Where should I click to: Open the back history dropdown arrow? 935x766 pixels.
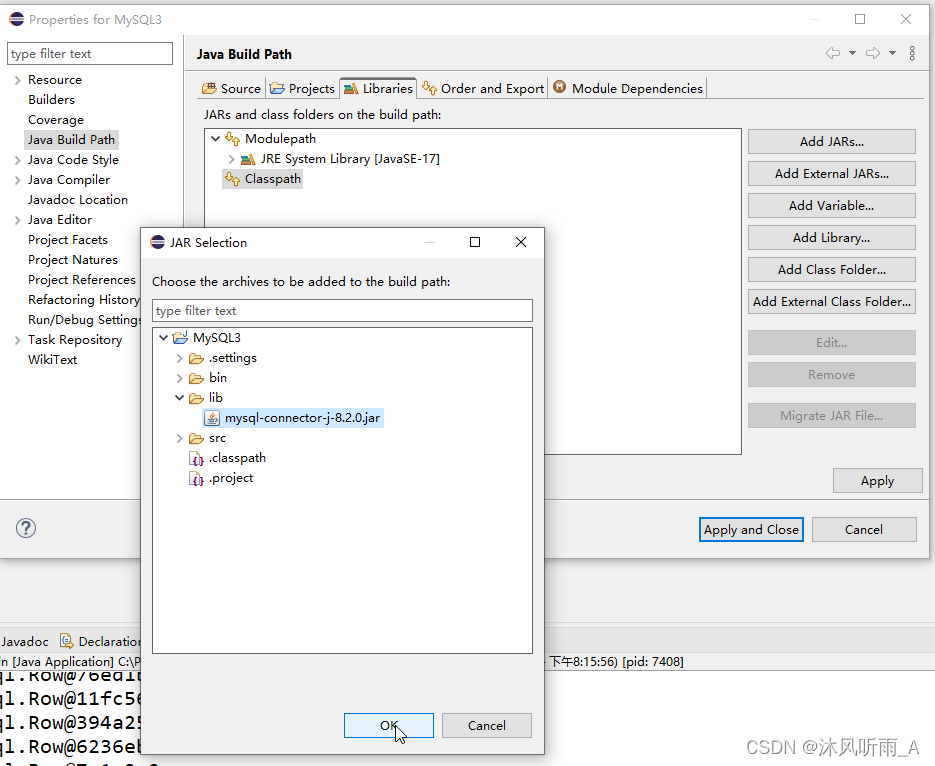point(853,54)
